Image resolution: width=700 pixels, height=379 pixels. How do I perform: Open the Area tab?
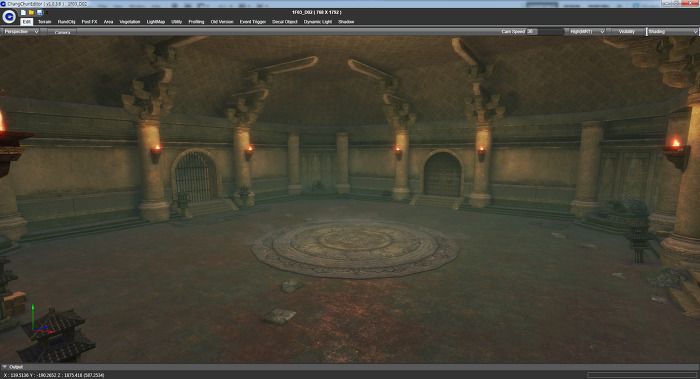(108, 21)
